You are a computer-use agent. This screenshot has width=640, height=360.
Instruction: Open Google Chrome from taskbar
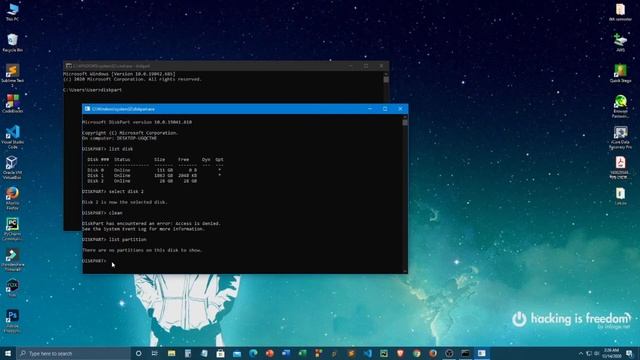(x=416, y=353)
